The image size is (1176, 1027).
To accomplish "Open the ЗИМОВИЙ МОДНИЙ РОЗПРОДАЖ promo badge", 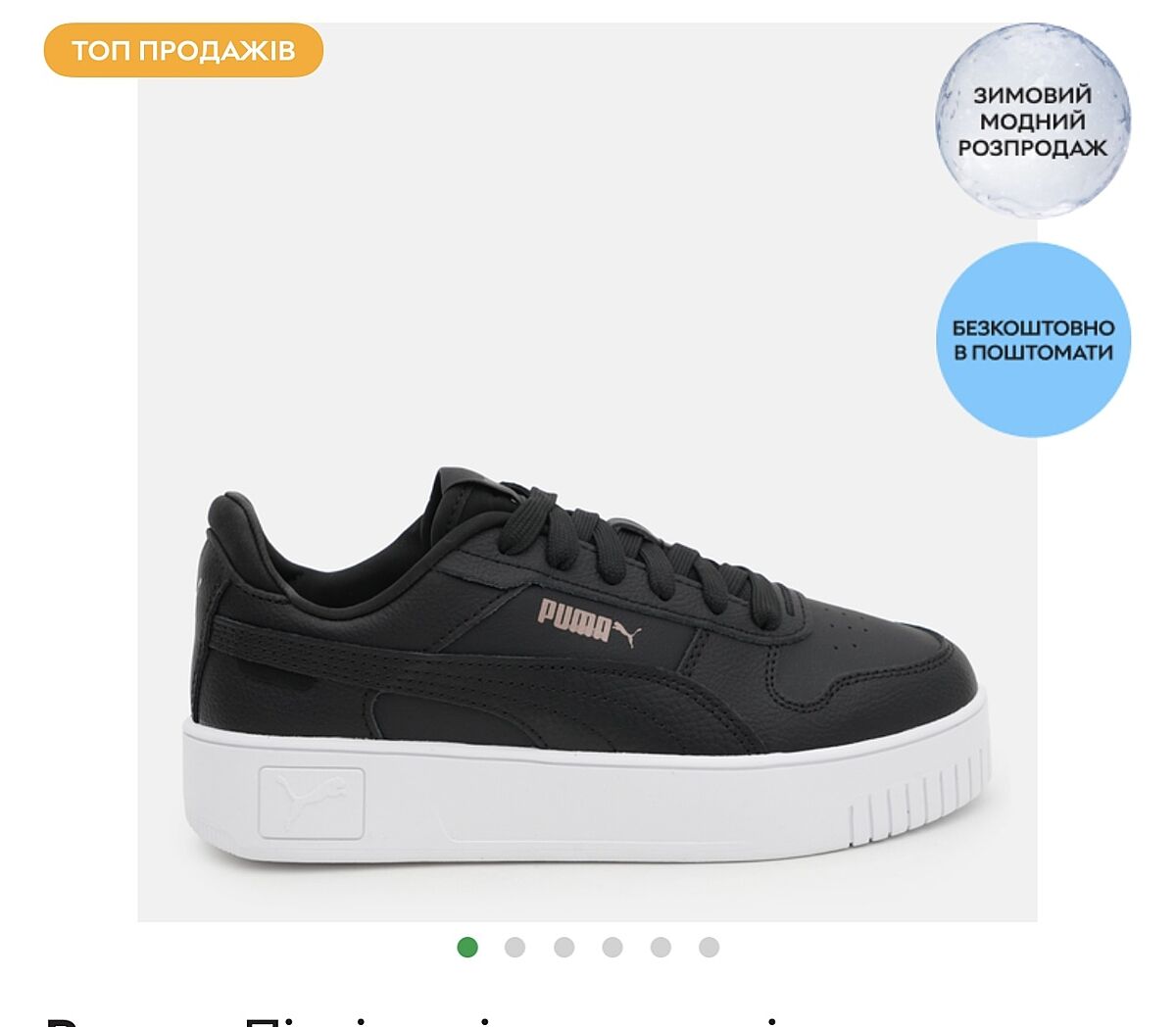I will coord(1033,121).
